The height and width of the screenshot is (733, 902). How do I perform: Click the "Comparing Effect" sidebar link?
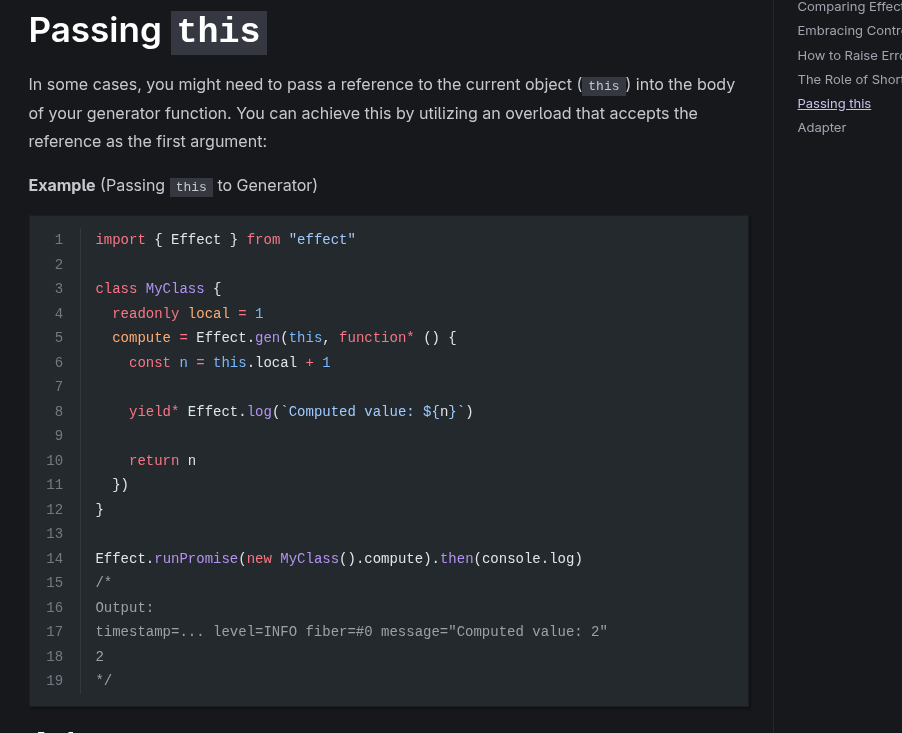click(x=849, y=8)
